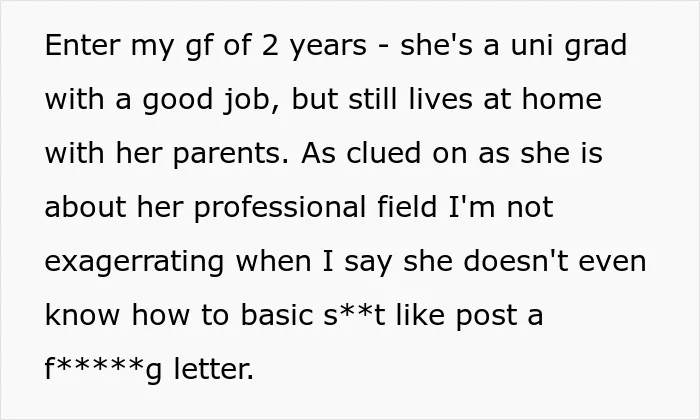Click the dash after 'years'
The height and width of the screenshot is (420, 700).
(383, 47)
